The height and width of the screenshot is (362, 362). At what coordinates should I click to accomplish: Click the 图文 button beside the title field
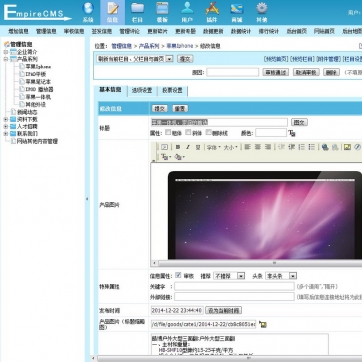coord(299,122)
